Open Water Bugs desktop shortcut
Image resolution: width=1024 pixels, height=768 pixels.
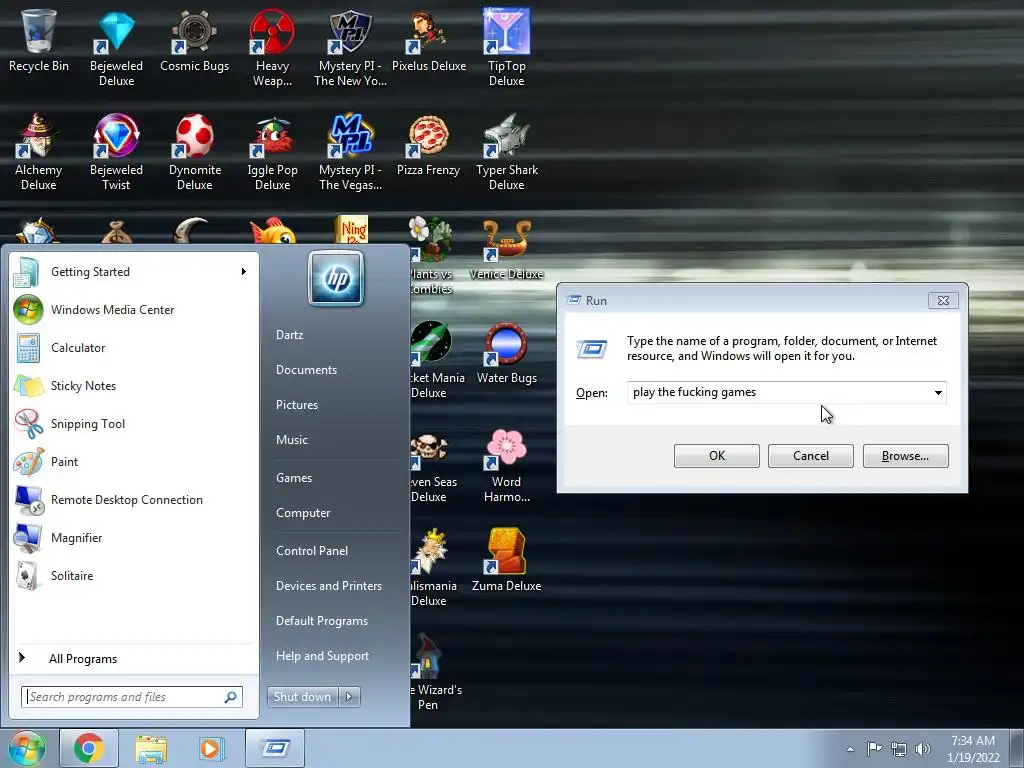click(507, 353)
